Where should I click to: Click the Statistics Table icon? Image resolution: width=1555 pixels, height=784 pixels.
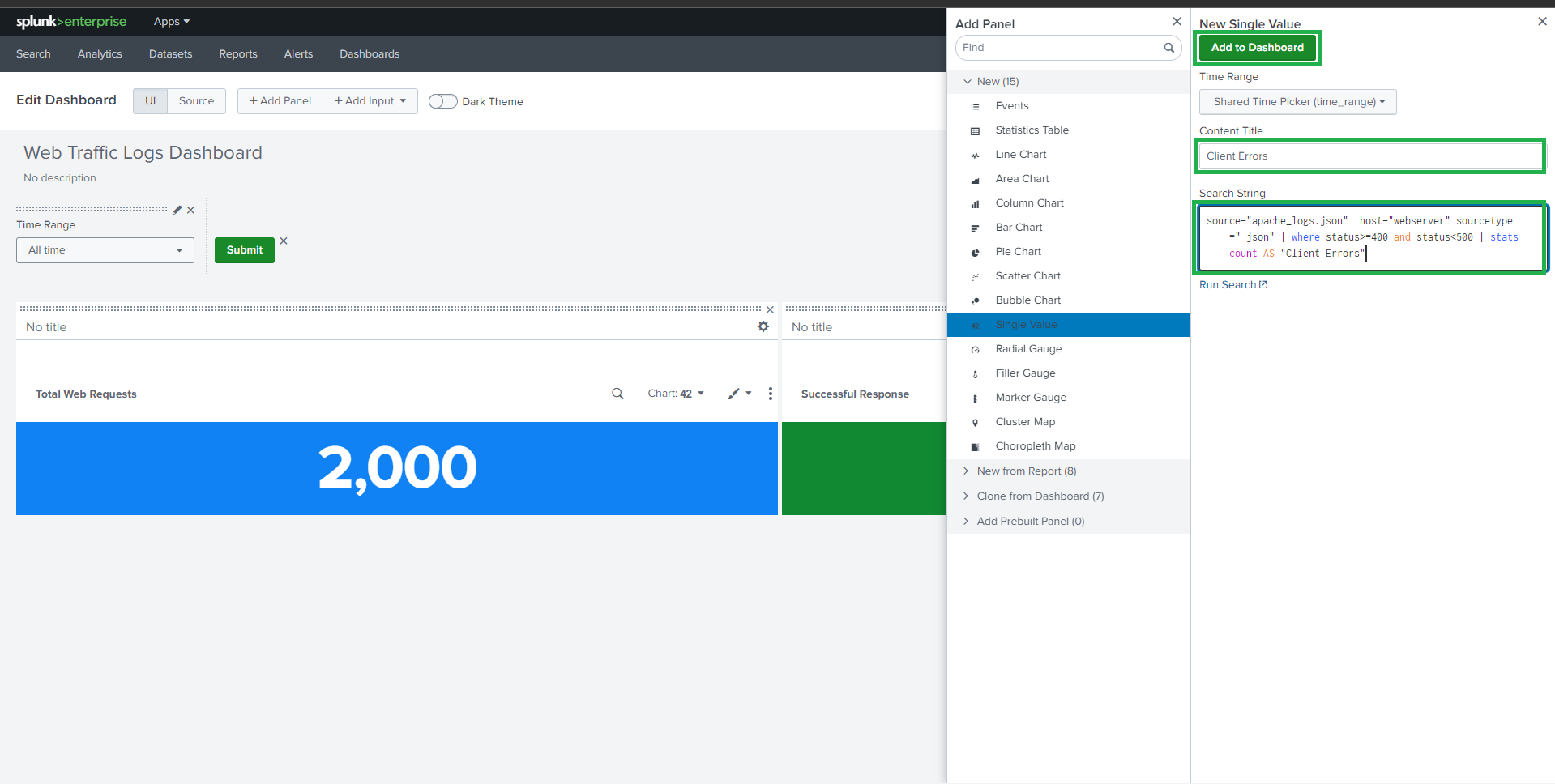pyautogui.click(x=975, y=130)
